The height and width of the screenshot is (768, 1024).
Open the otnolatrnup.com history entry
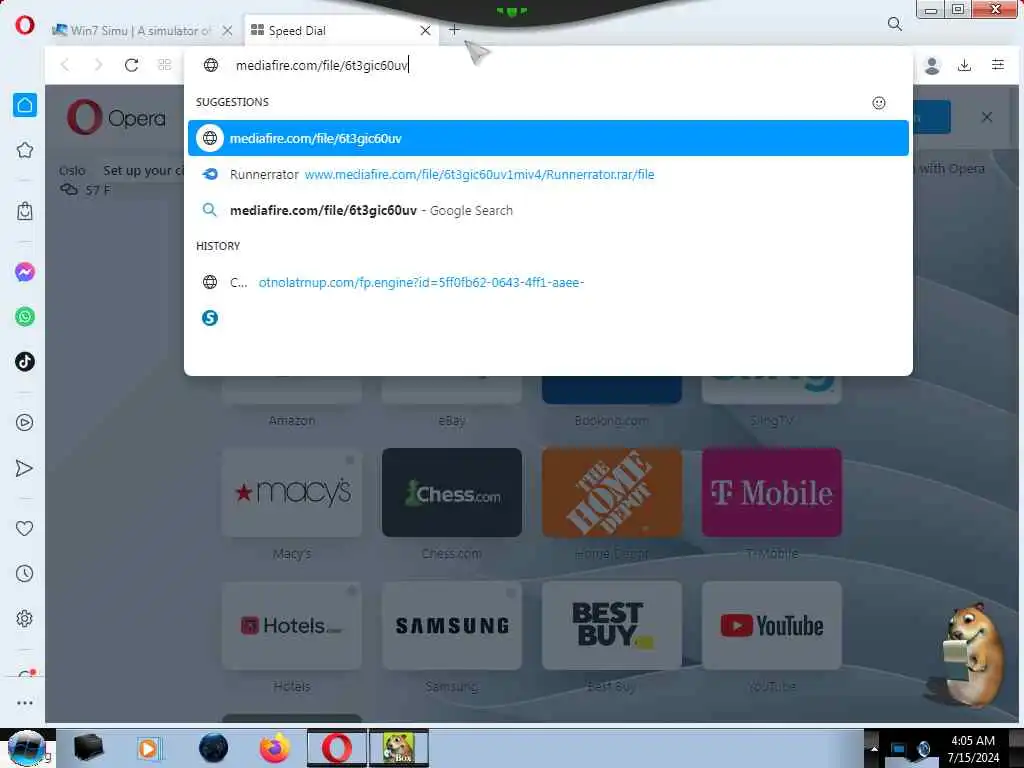(x=549, y=282)
